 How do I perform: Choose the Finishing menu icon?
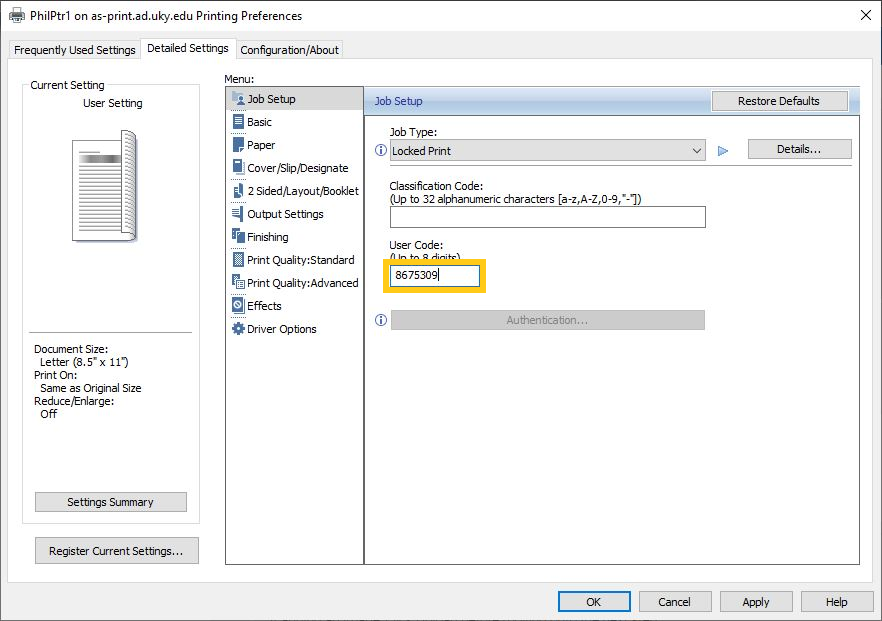[238, 237]
